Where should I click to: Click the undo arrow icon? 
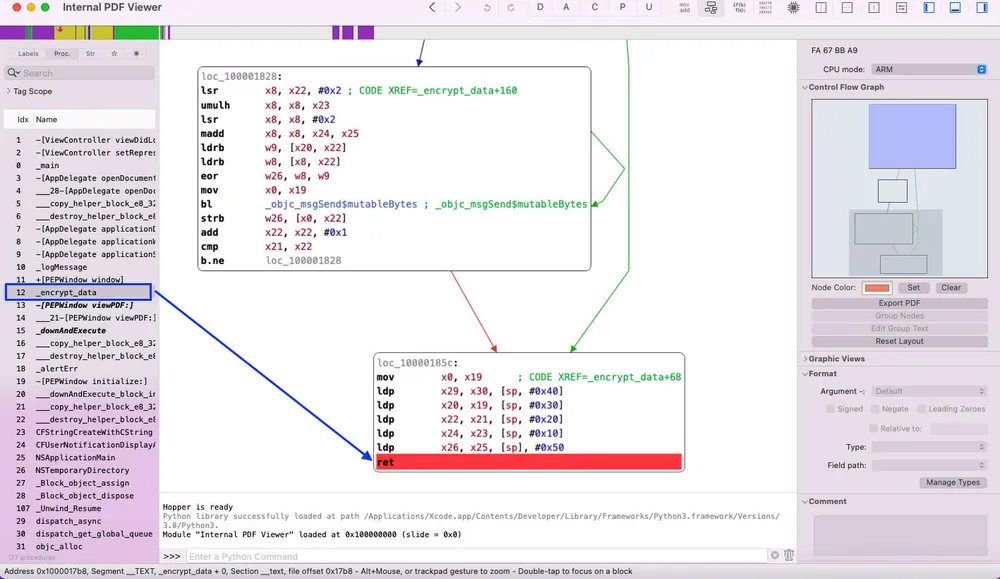click(x=487, y=8)
